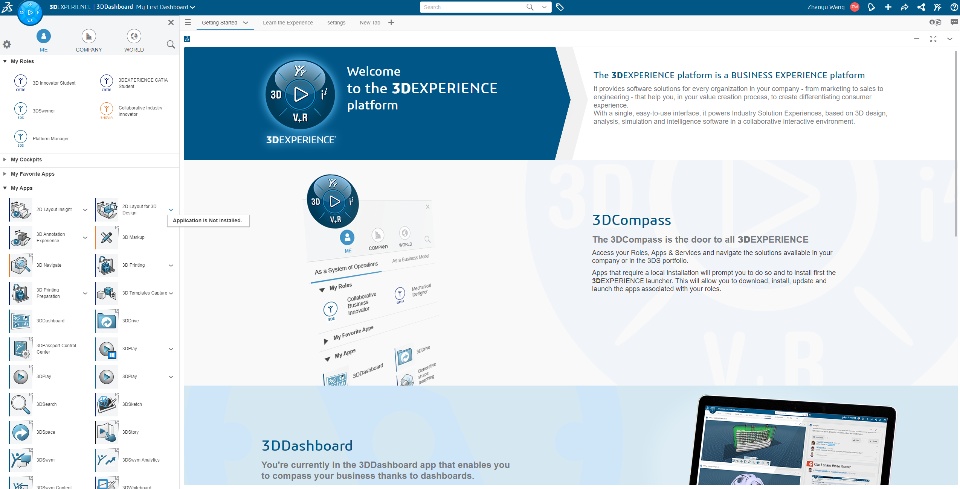This screenshot has height=489, width=960.
Task: Expand the My Cockpits section
Action: click(x=5, y=159)
